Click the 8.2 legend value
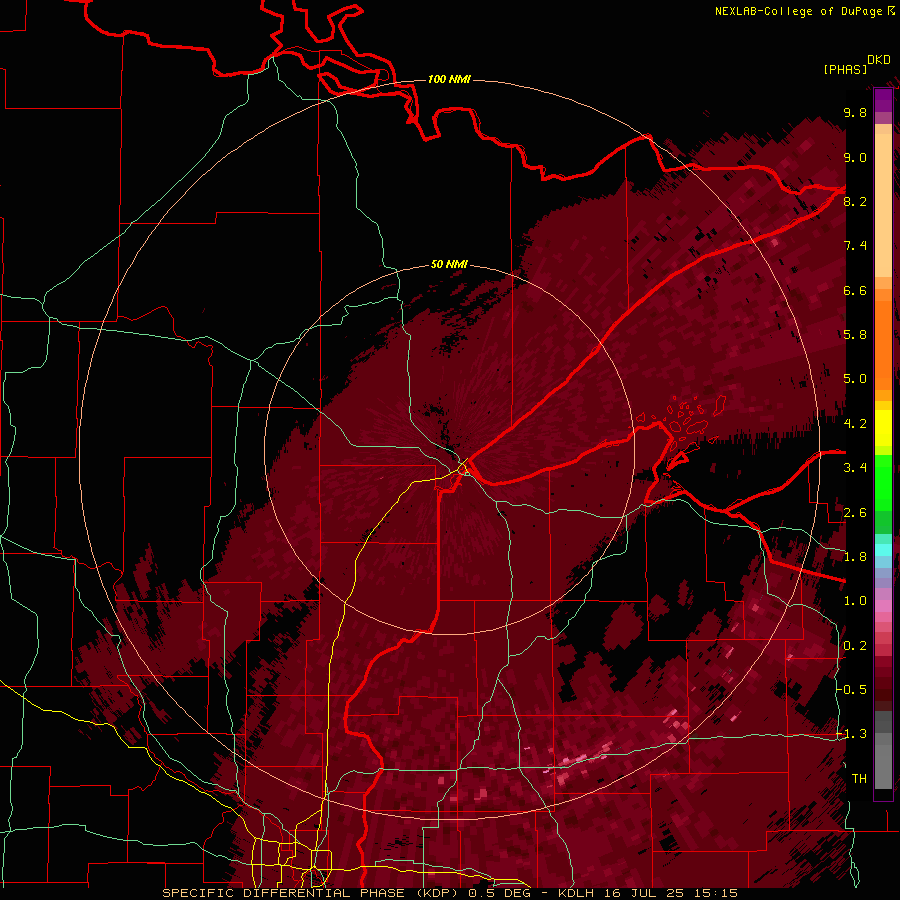 [x=855, y=201]
